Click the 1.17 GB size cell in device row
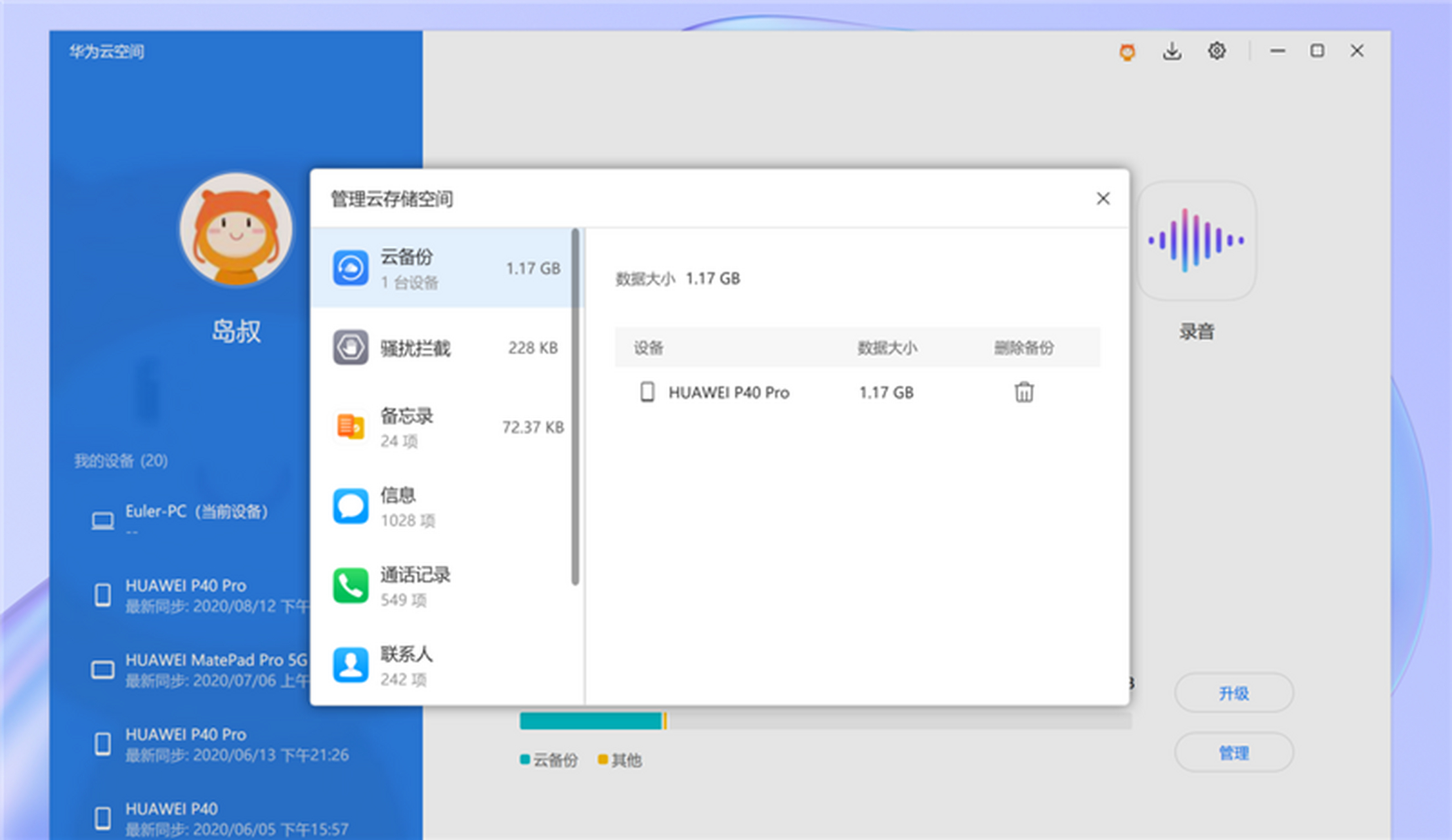The image size is (1452, 840). [x=886, y=392]
